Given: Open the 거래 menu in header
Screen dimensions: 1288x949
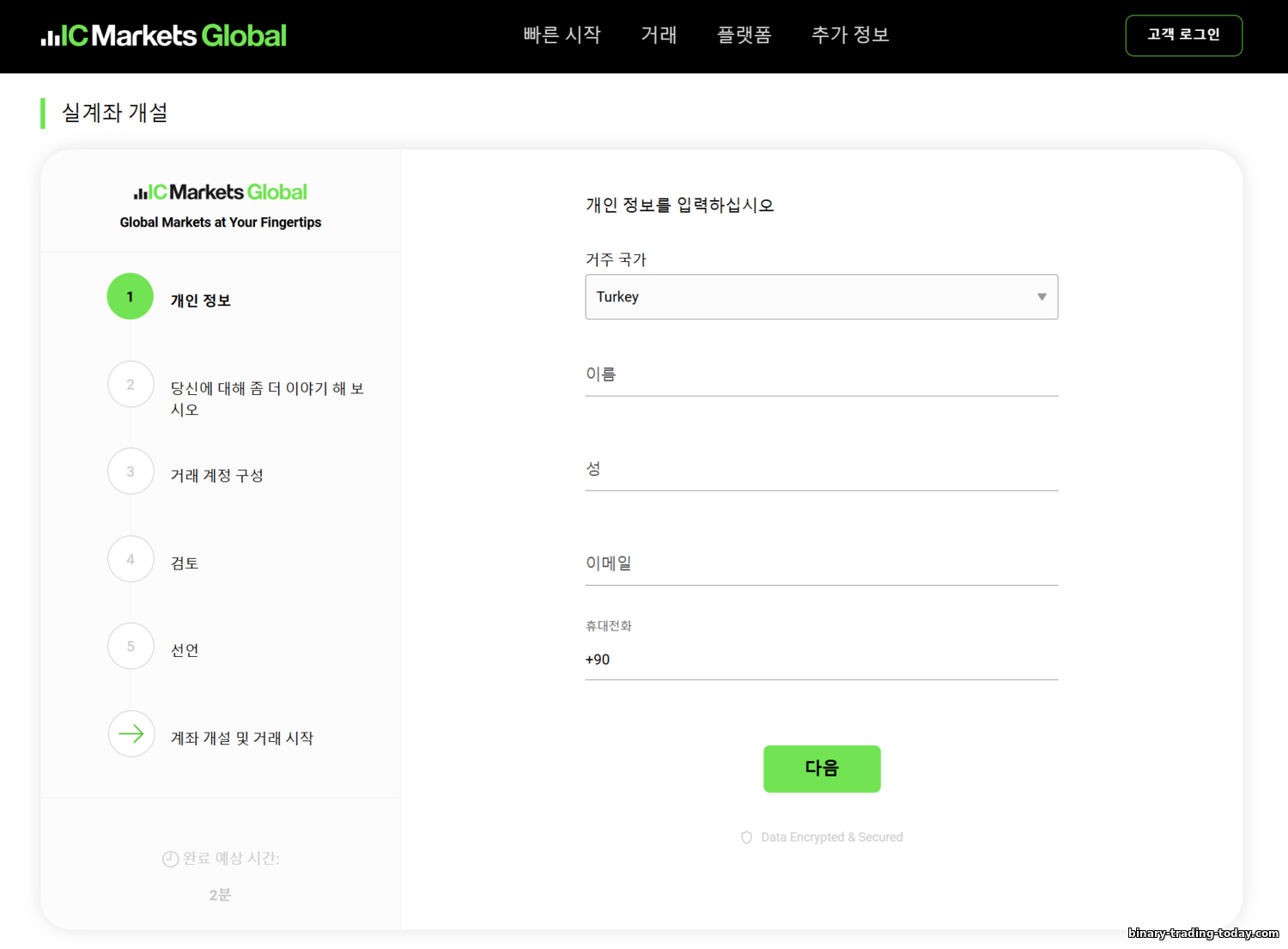Looking at the screenshot, I should click(659, 35).
